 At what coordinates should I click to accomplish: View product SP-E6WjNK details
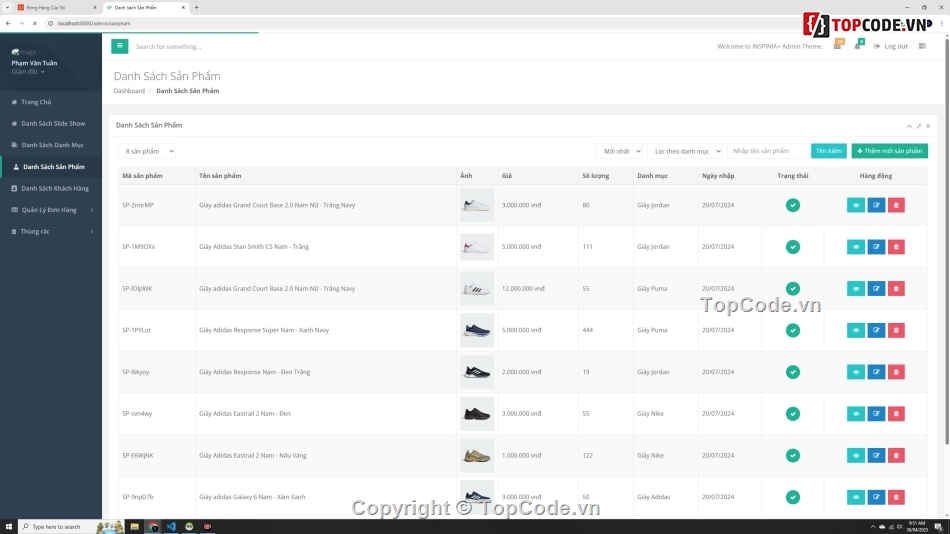(x=855, y=455)
